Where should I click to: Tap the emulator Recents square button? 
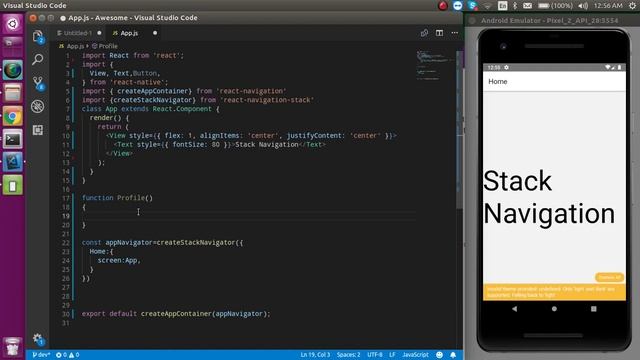(x=593, y=309)
